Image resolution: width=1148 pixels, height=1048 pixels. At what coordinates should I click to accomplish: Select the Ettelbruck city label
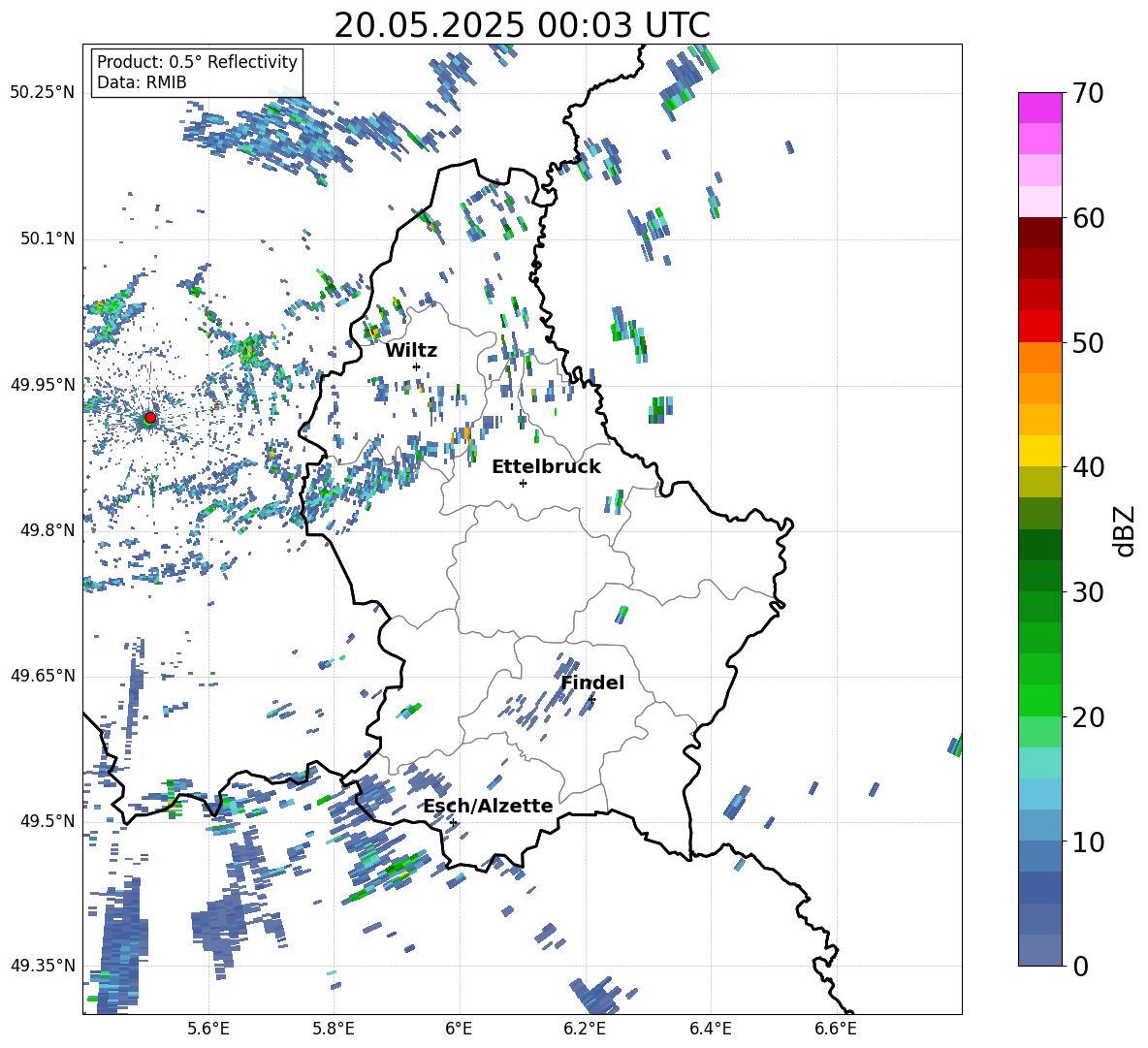pos(546,467)
